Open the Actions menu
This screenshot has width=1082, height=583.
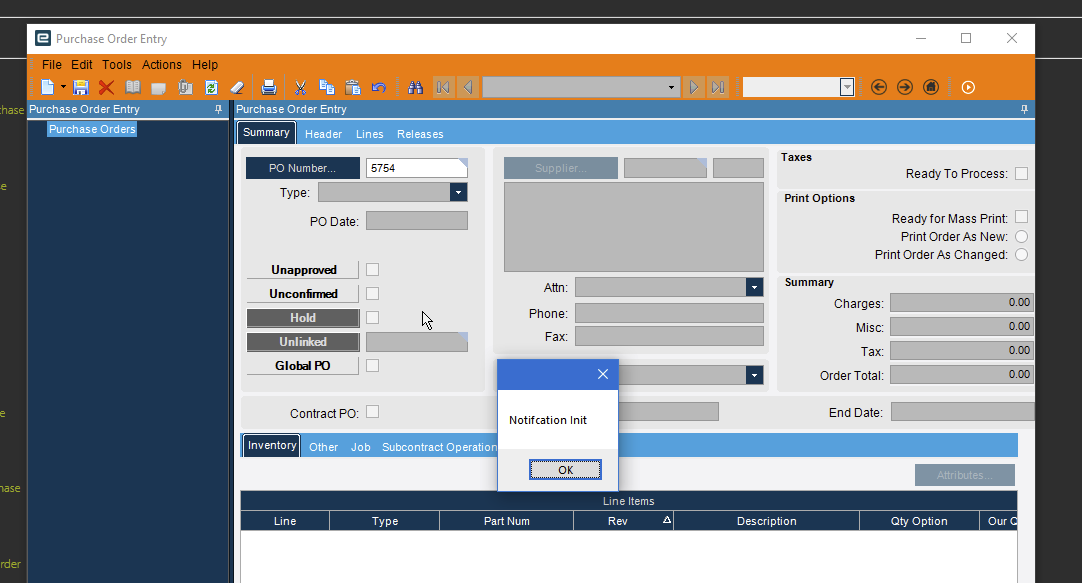point(161,65)
